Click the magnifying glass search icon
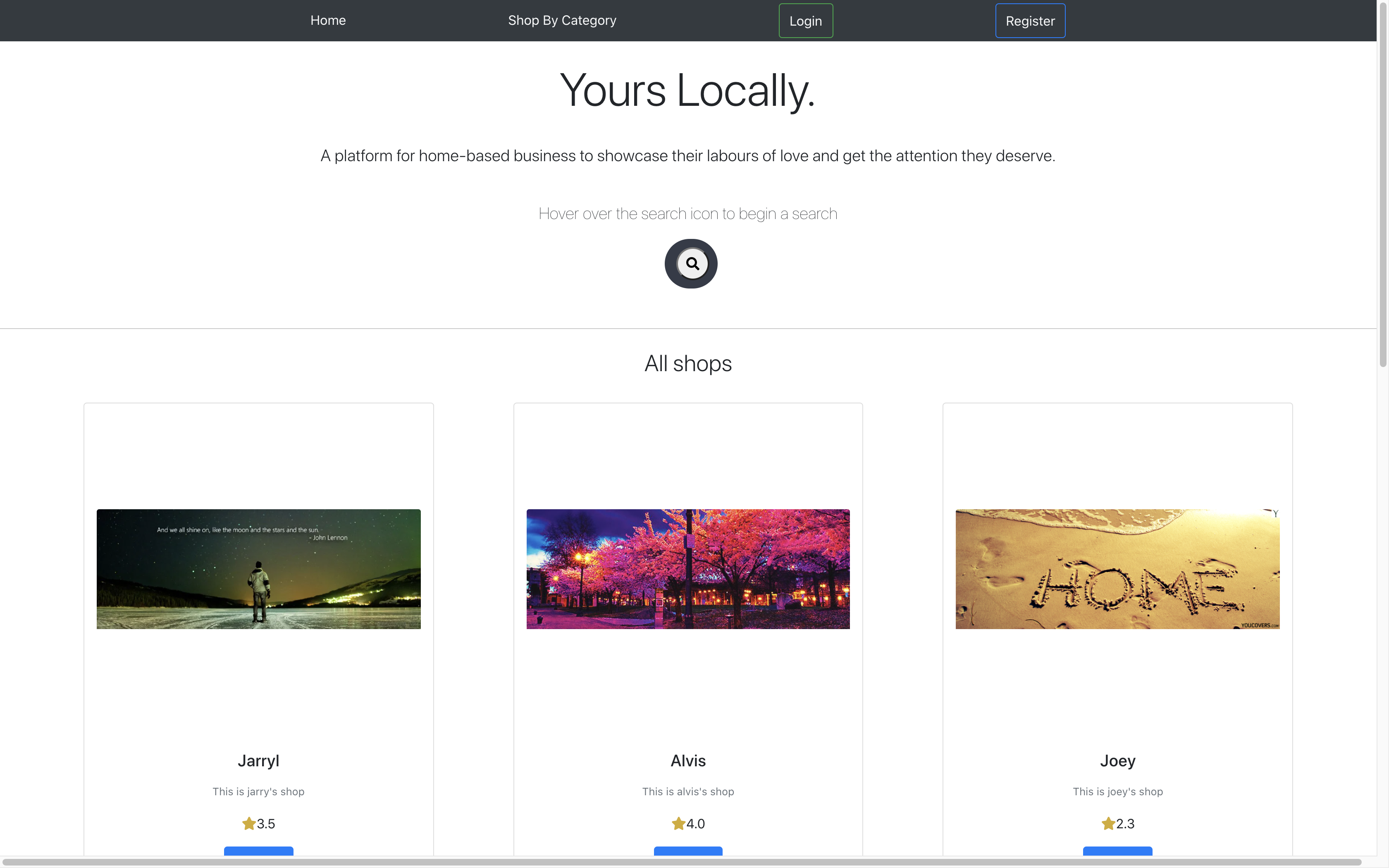 click(692, 264)
